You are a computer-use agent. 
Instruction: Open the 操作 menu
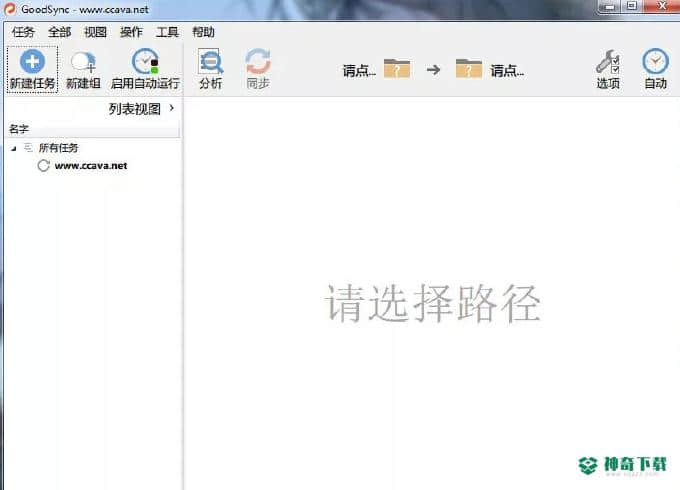pyautogui.click(x=131, y=32)
